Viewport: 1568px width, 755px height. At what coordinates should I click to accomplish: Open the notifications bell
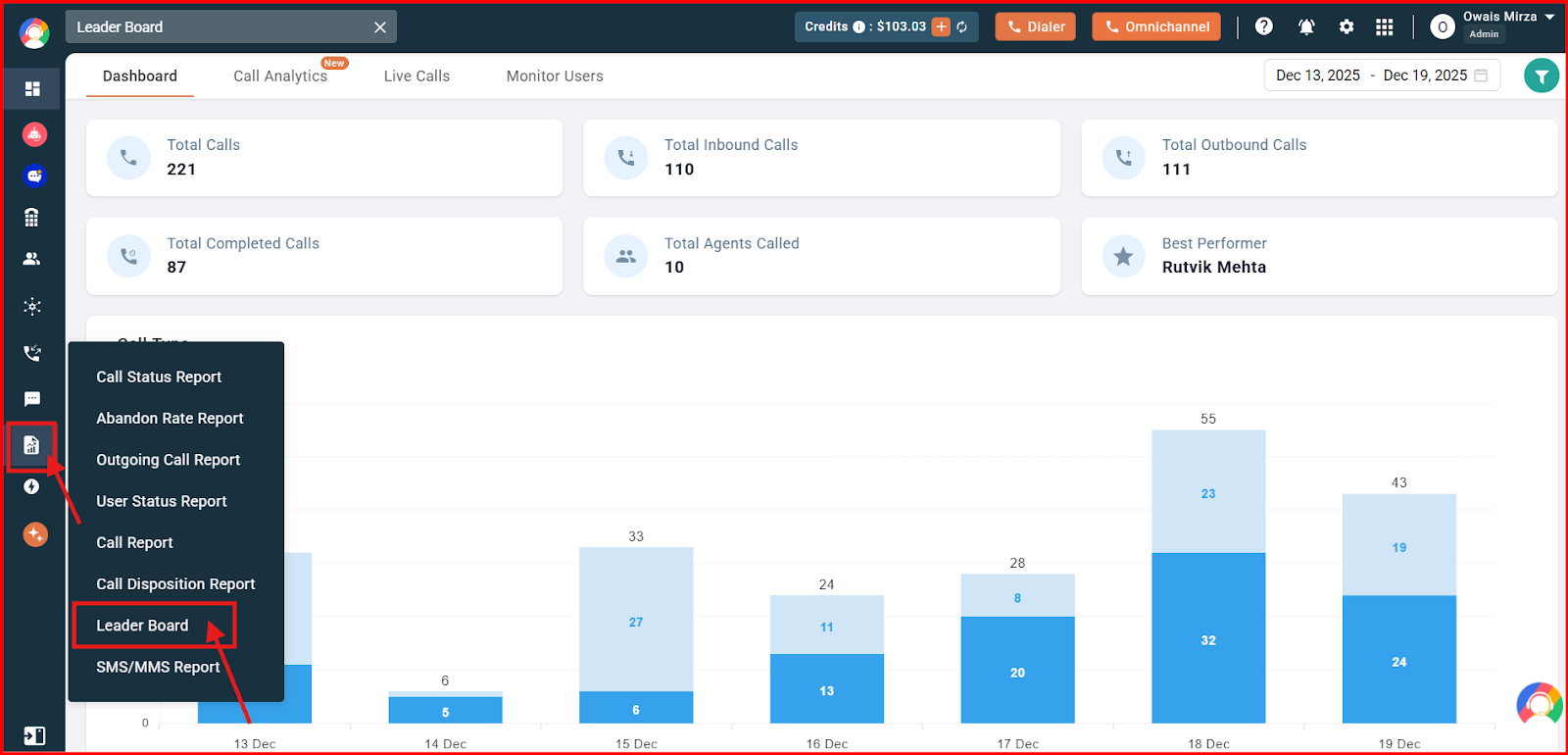[1306, 26]
